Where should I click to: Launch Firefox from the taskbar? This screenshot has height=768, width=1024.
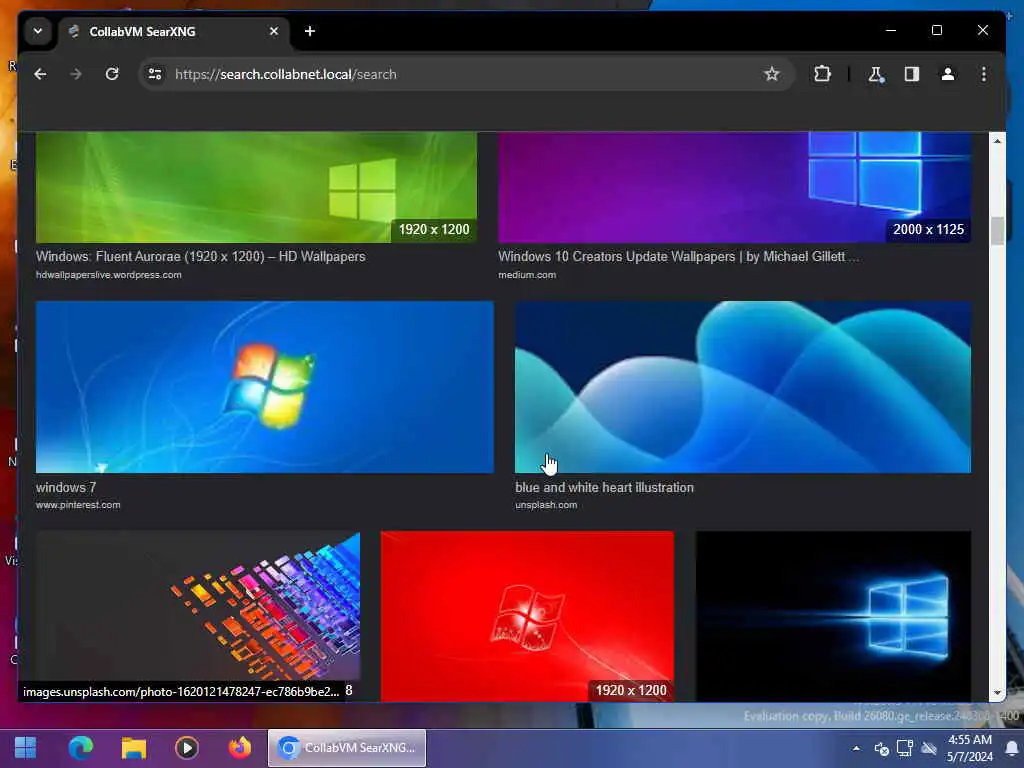[x=240, y=748]
